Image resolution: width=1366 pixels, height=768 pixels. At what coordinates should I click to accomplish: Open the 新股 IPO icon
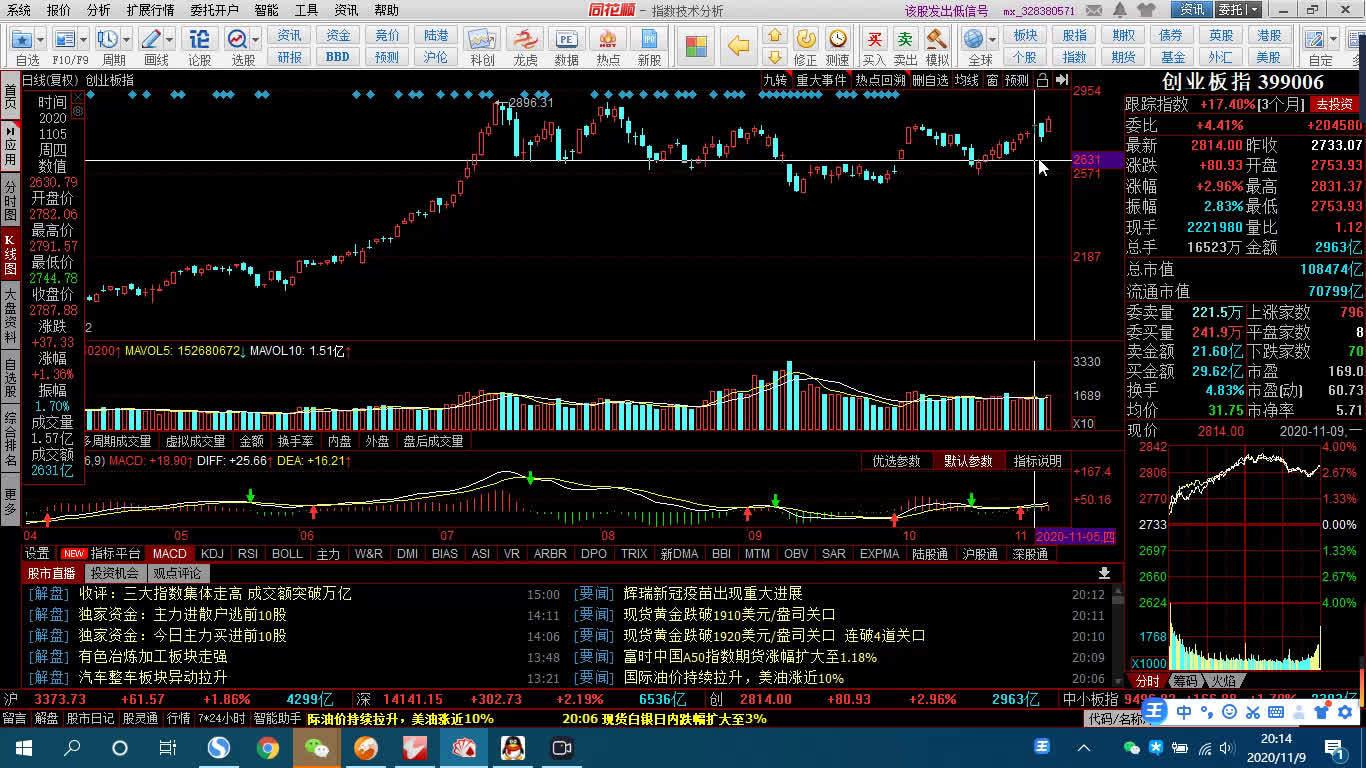[650, 40]
